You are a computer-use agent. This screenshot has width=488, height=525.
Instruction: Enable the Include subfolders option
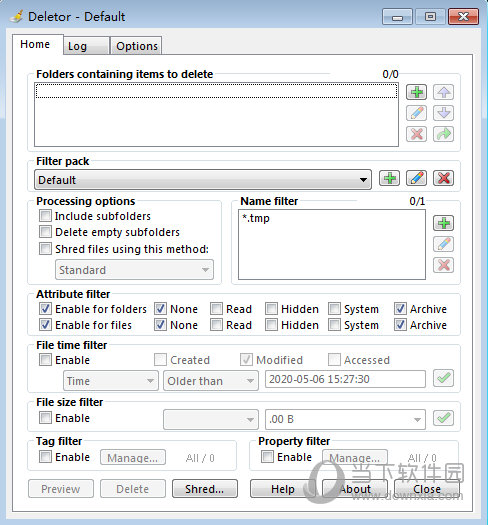tap(45, 216)
